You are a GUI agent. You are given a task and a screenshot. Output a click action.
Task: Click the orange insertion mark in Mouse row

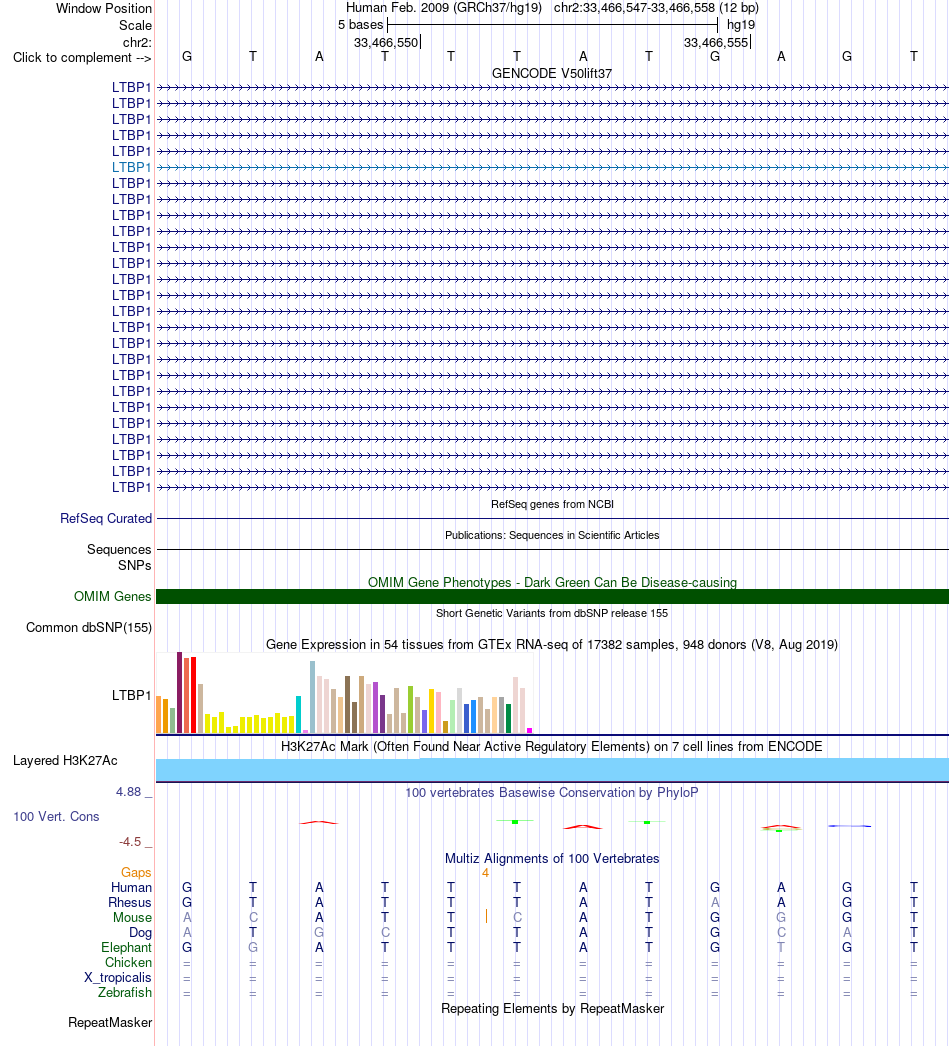(x=486, y=917)
